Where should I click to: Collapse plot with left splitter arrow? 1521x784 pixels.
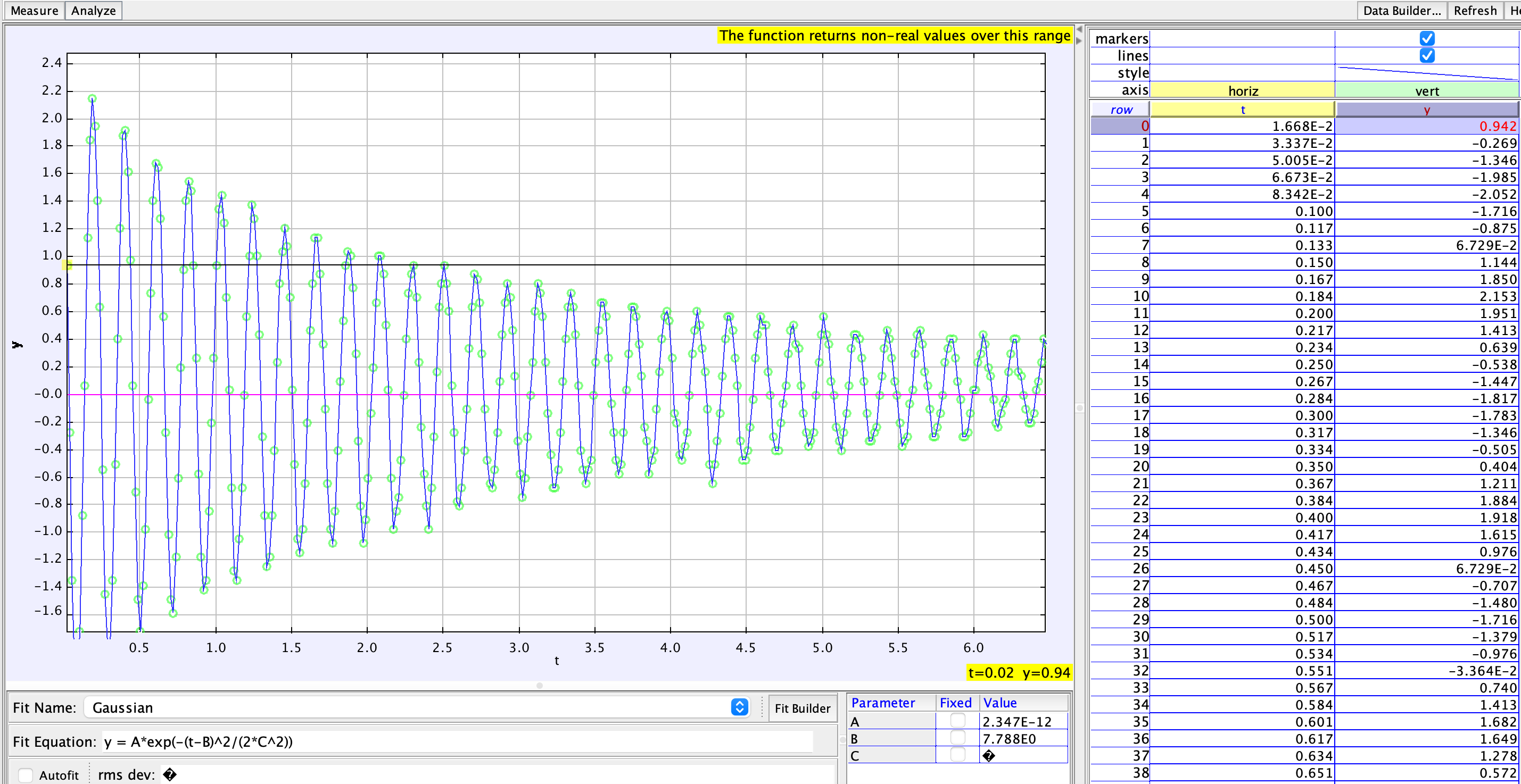(x=1079, y=29)
